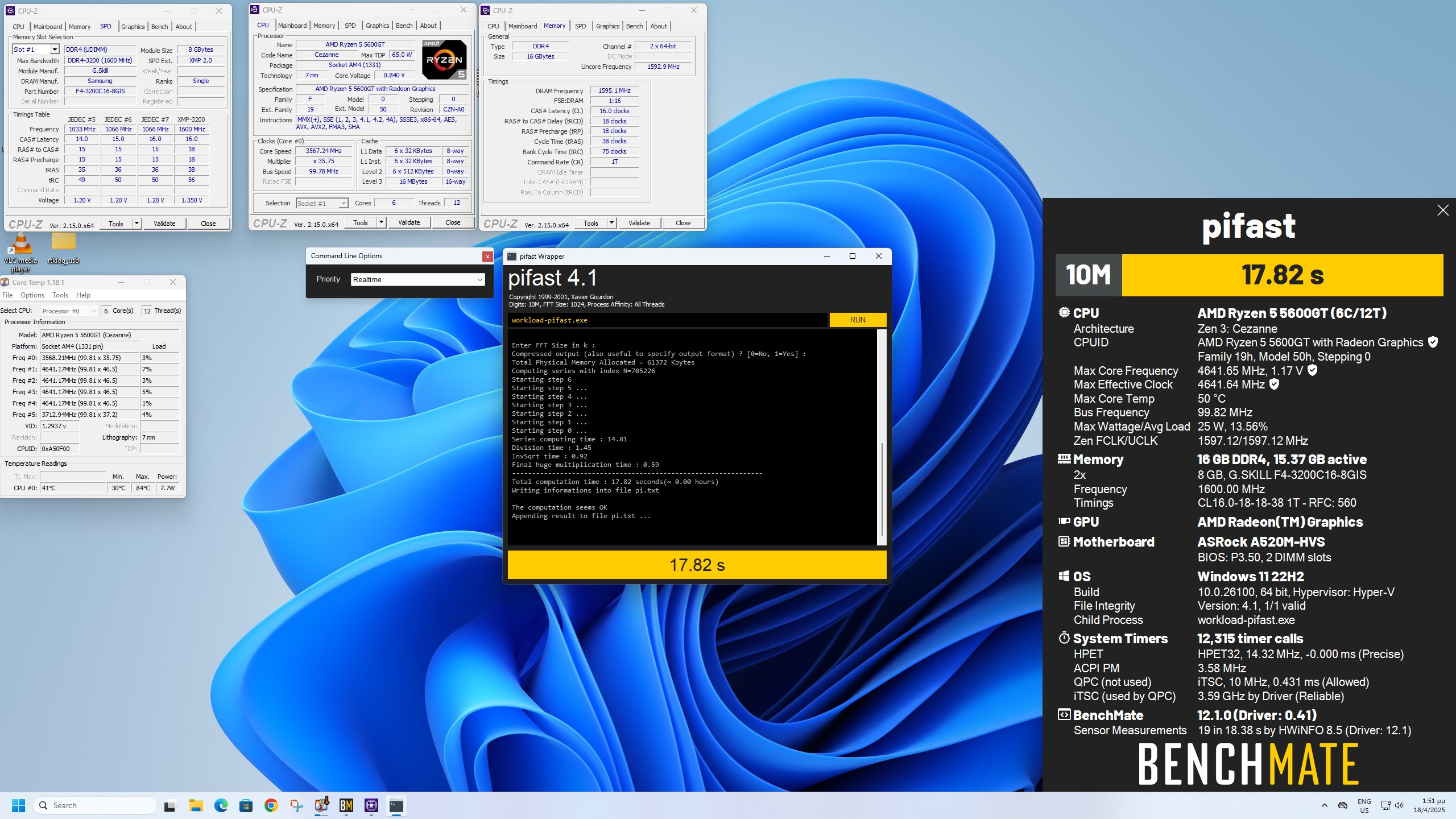Close the BenchMate pifast result panel
The height and width of the screenshot is (819, 1456).
pyautogui.click(x=1443, y=210)
